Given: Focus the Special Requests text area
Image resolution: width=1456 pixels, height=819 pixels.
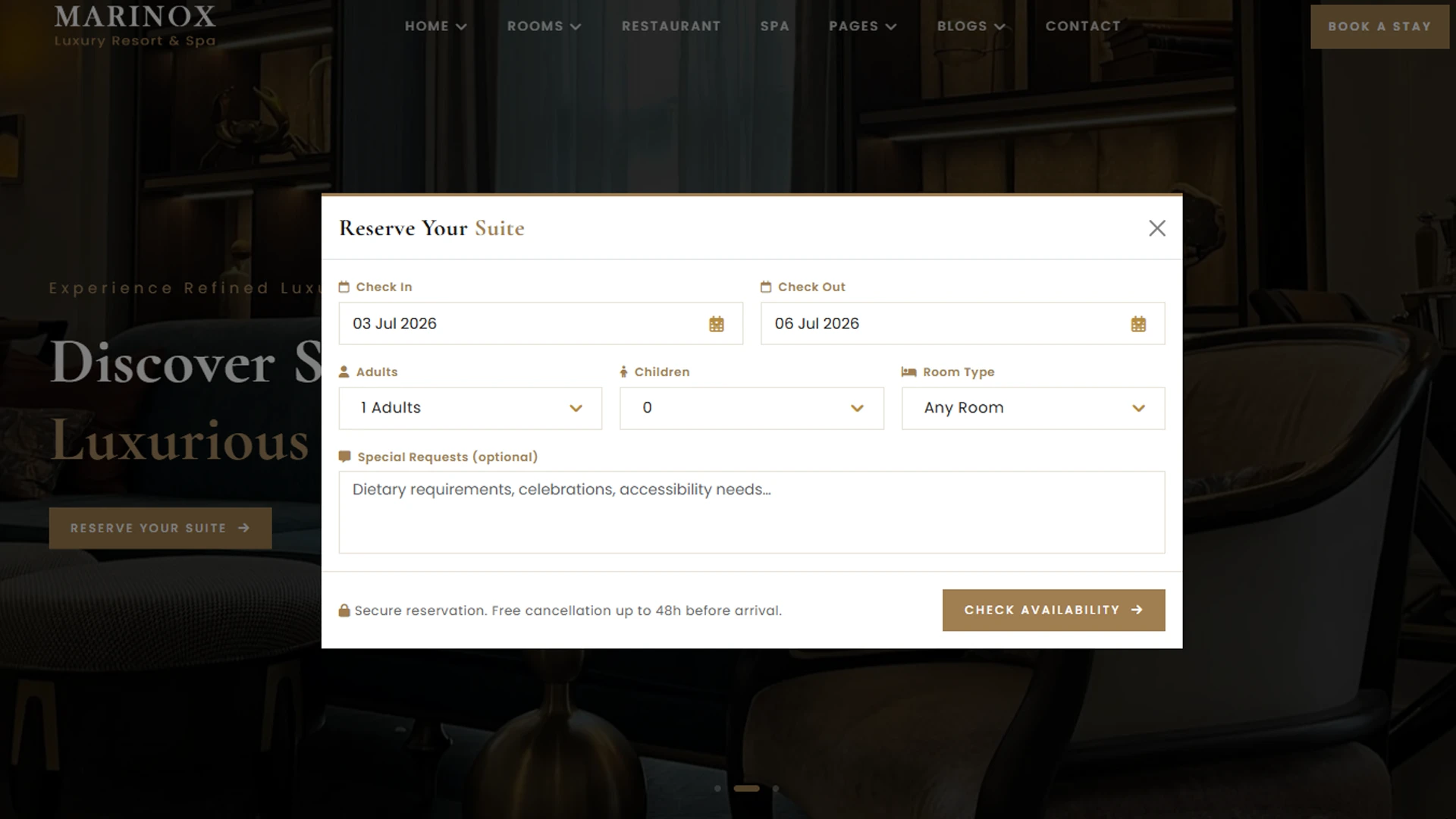Looking at the screenshot, I should click(752, 512).
